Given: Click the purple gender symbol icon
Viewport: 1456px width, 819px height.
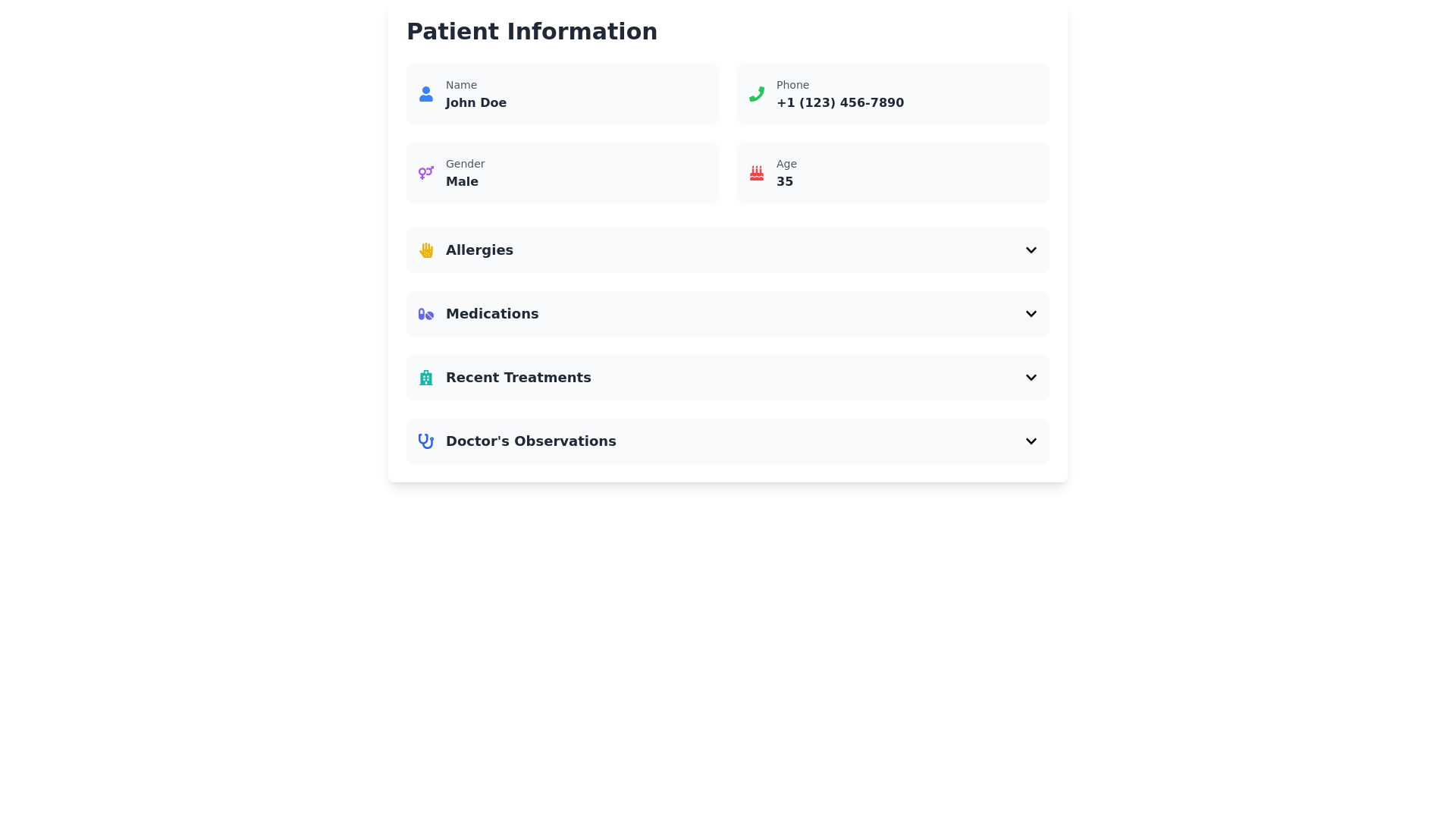Looking at the screenshot, I should coord(426,172).
